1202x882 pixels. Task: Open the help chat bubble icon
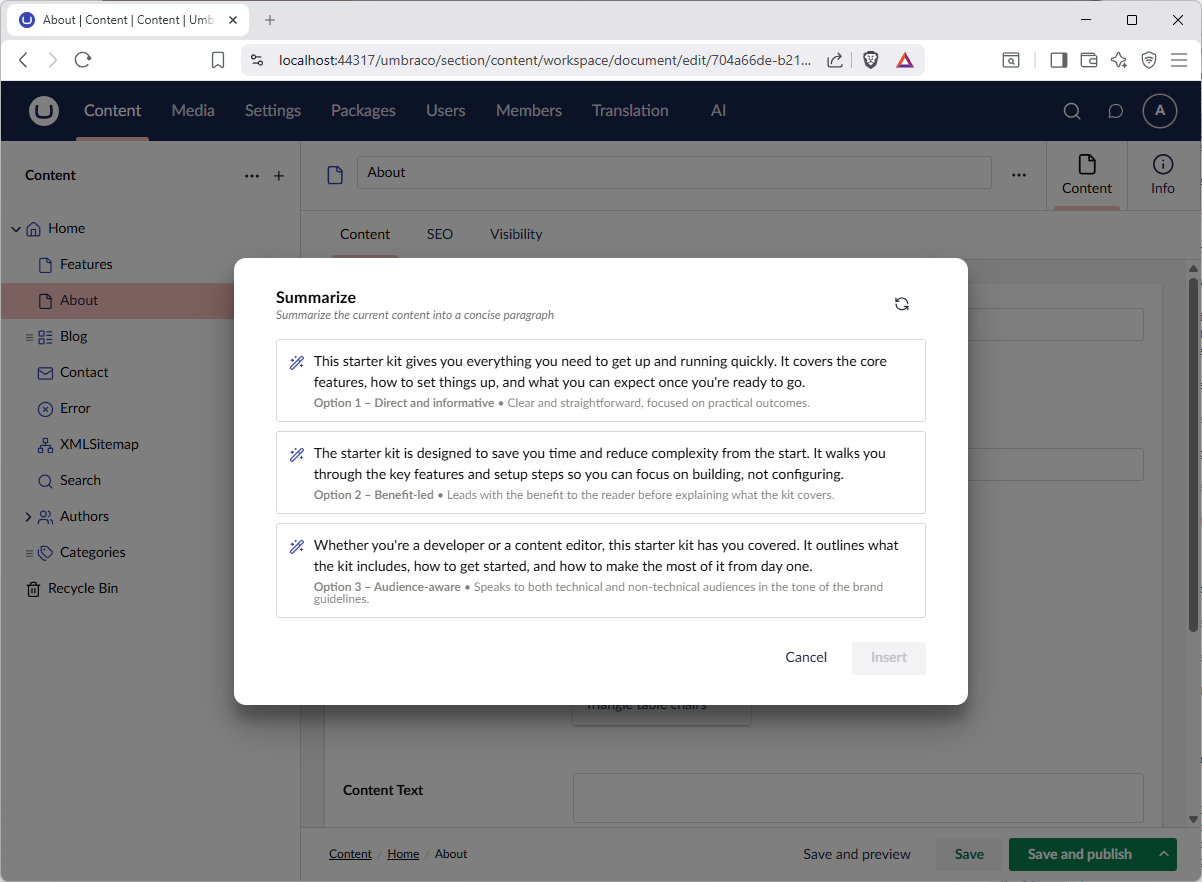tap(1115, 111)
